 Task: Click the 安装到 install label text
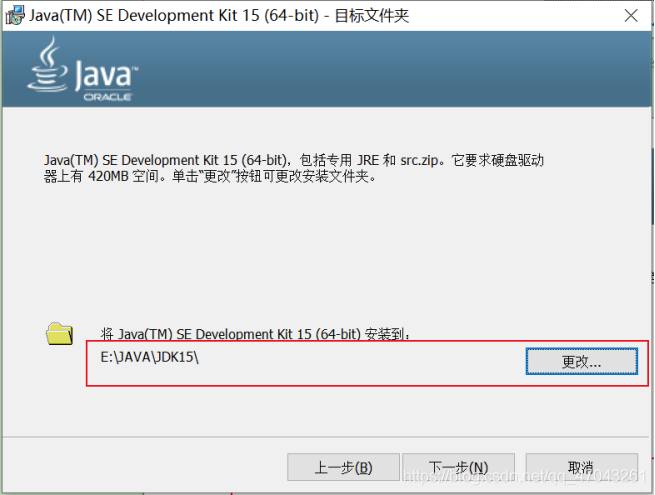point(255,334)
